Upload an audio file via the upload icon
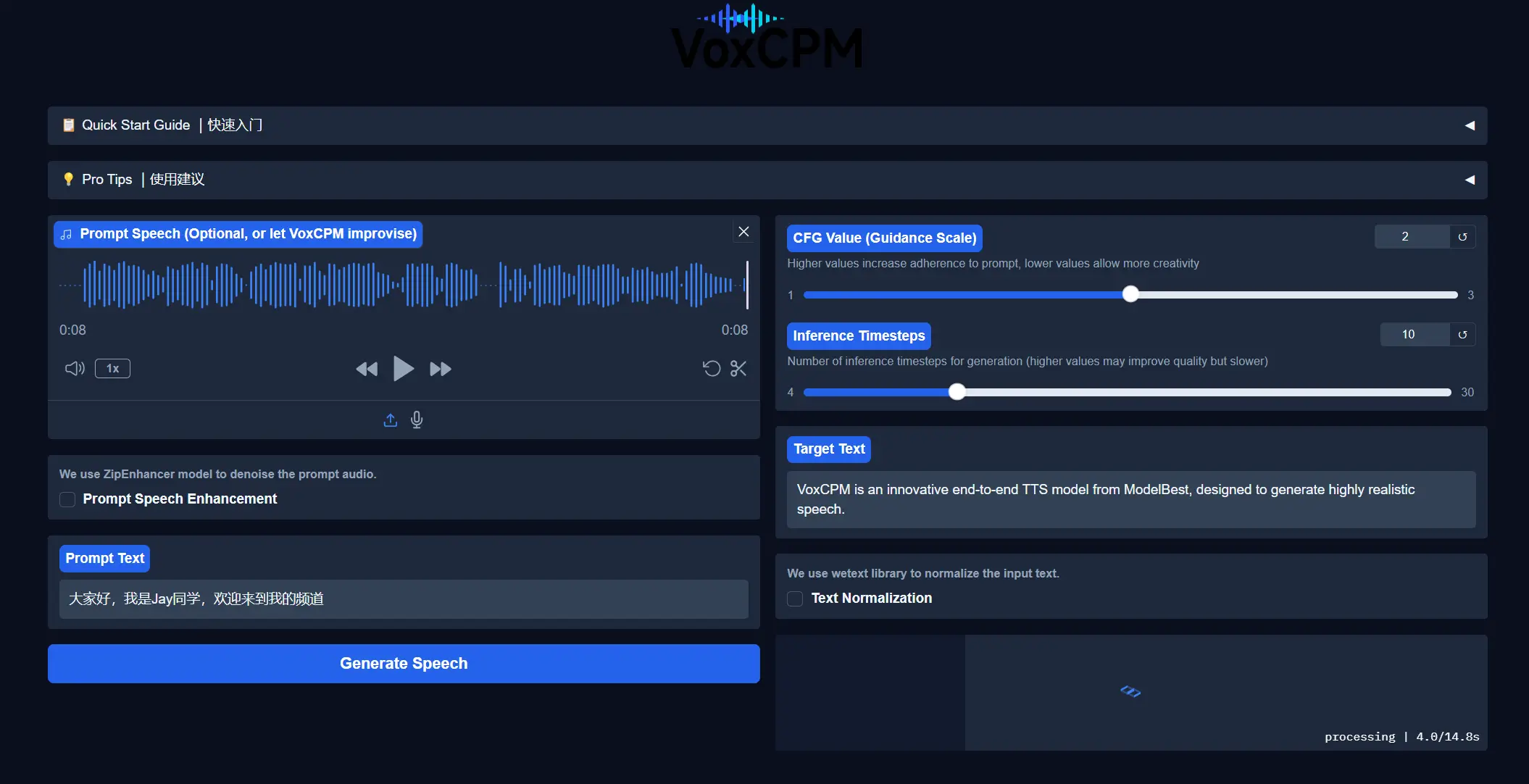 tap(391, 420)
